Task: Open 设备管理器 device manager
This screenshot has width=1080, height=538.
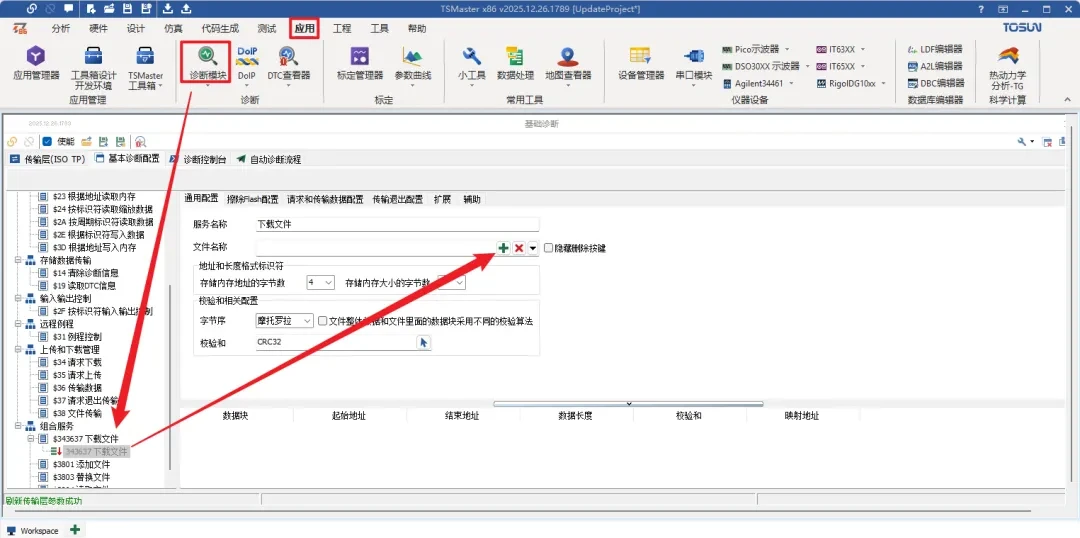Action: pos(641,63)
